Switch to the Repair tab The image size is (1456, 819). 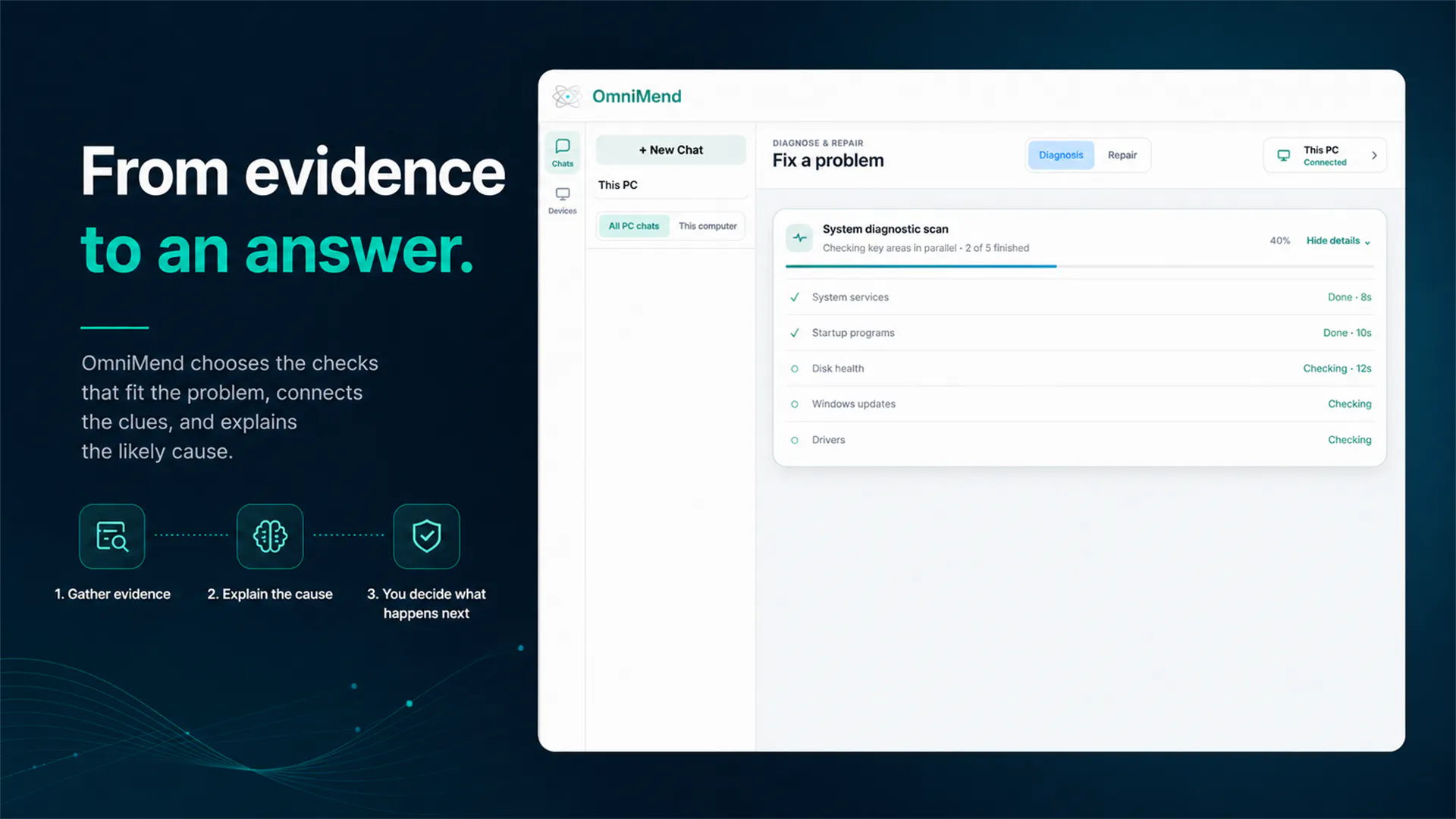[x=1122, y=155]
